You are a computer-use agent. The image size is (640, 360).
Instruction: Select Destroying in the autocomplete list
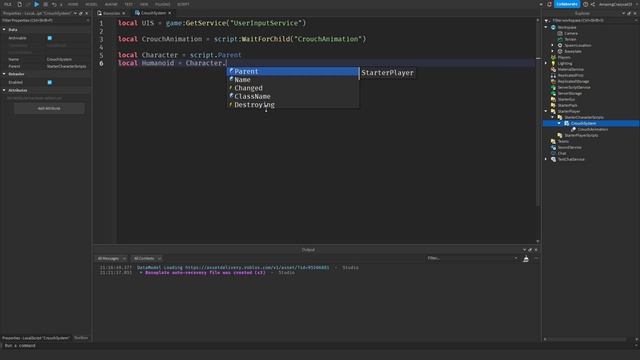pos(293,105)
